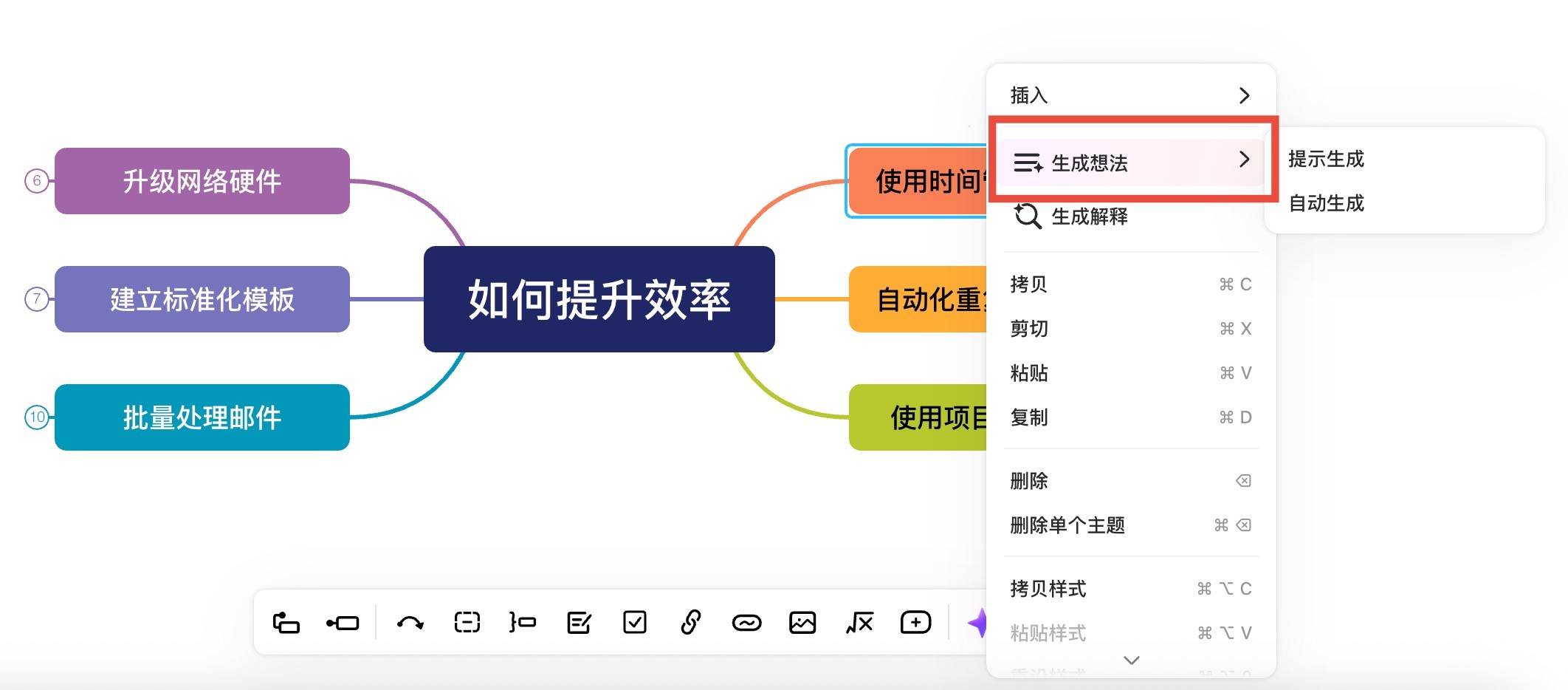Select the summary bracket icon

coord(522,623)
